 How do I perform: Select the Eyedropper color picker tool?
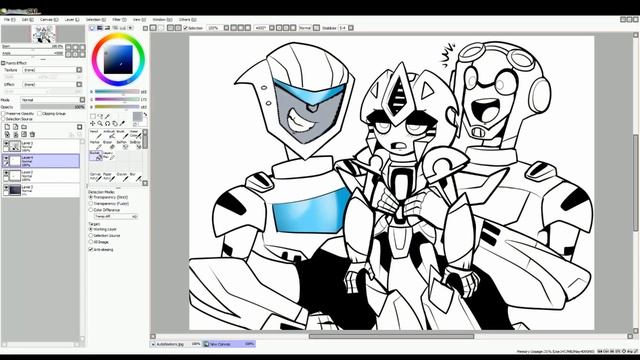122,123
